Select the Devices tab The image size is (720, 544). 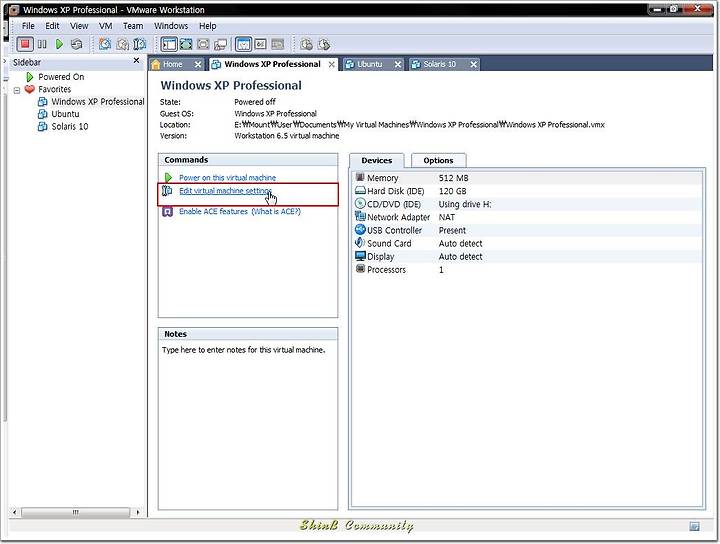coord(377,160)
